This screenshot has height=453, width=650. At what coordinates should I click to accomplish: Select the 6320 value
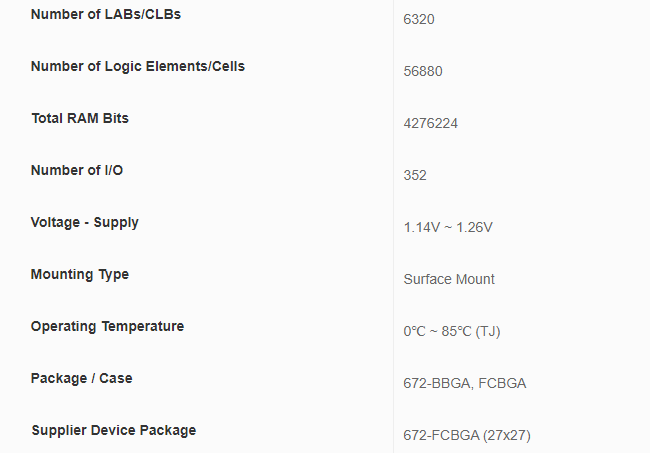point(420,19)
